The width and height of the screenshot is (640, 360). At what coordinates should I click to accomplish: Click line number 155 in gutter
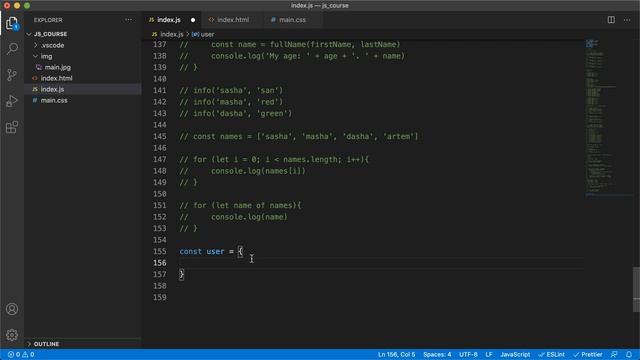[160, 251]
